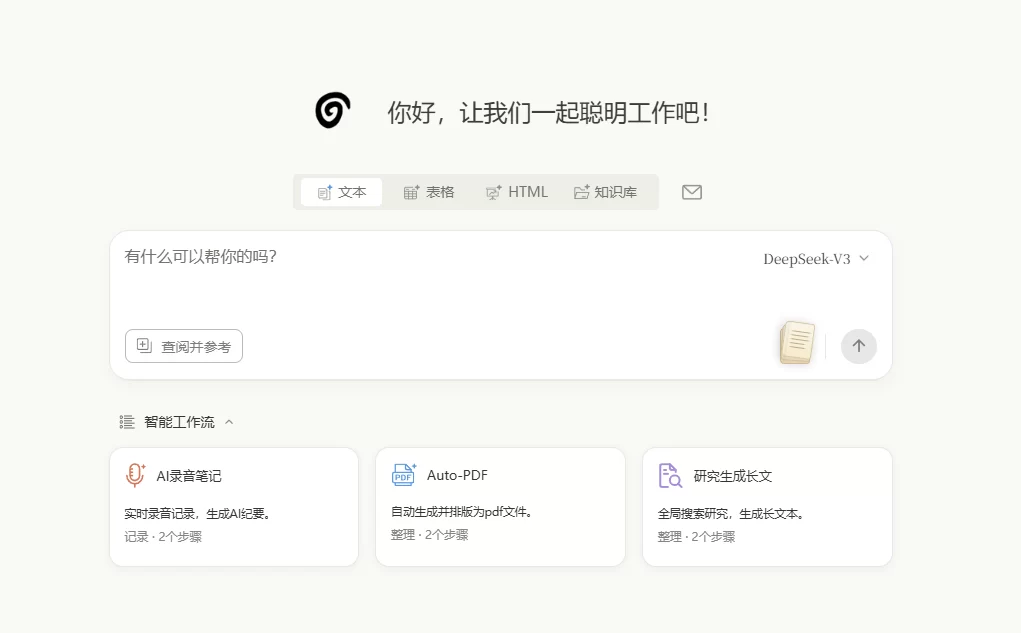Click the 查阅并参考 button

click(184, 346)
